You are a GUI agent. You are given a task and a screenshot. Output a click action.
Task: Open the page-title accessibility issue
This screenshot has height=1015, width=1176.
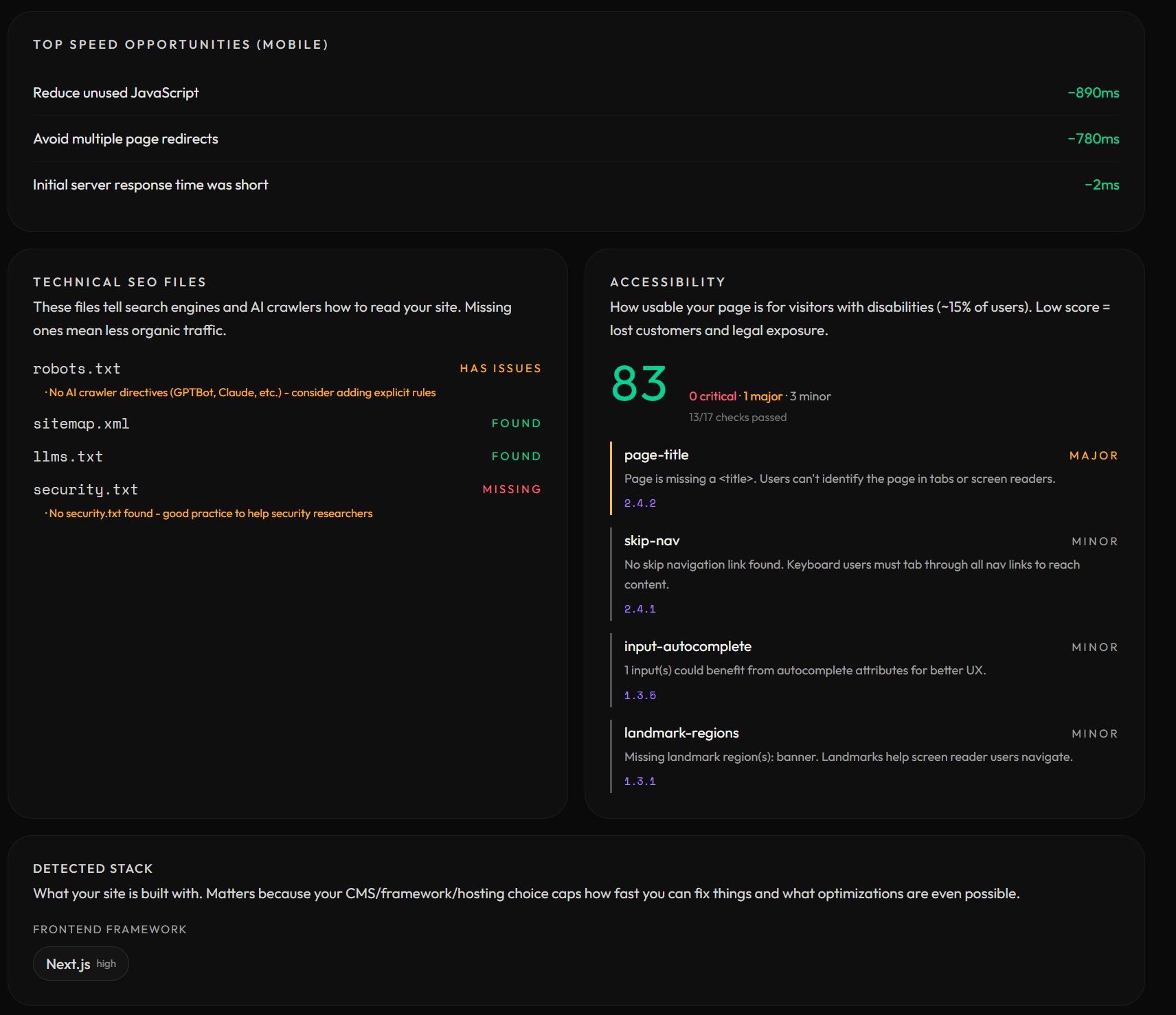(656, 455)
